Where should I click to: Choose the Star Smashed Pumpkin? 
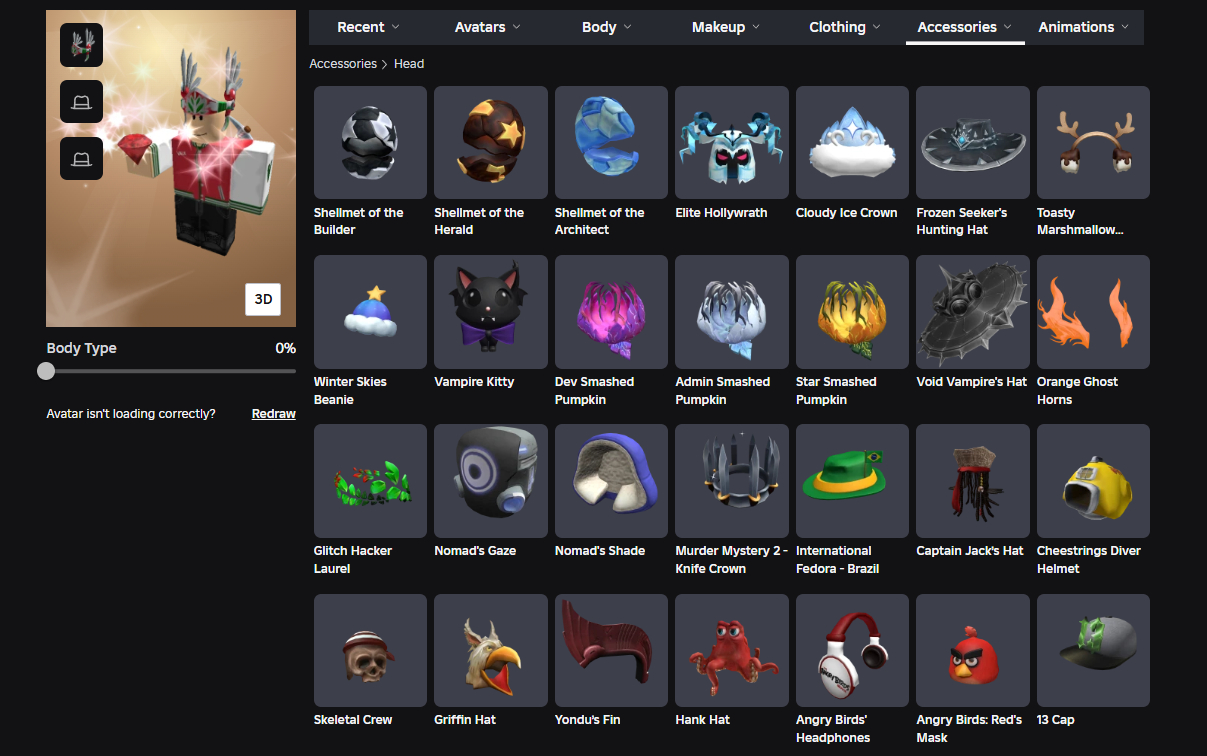852,311
